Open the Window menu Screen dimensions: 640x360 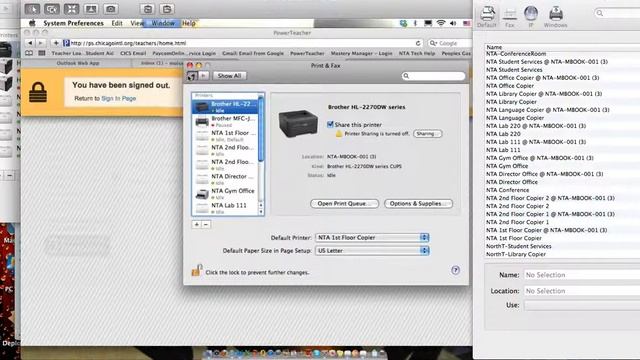163,23
